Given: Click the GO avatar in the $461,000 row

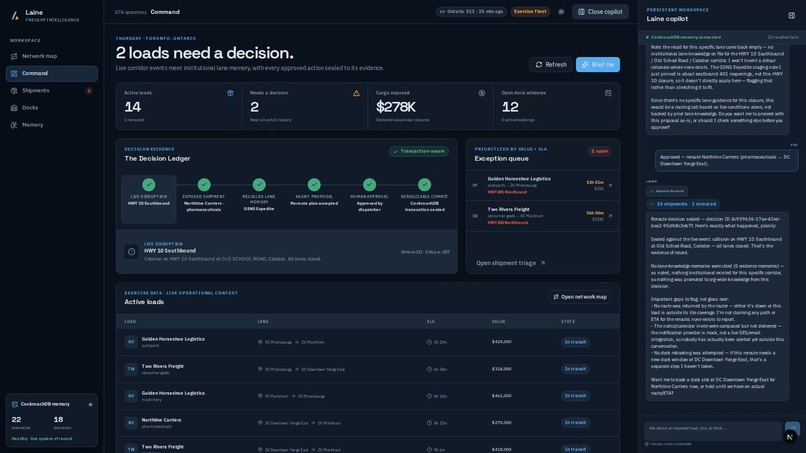Looking at the screenshot, I should pos(131,396).
